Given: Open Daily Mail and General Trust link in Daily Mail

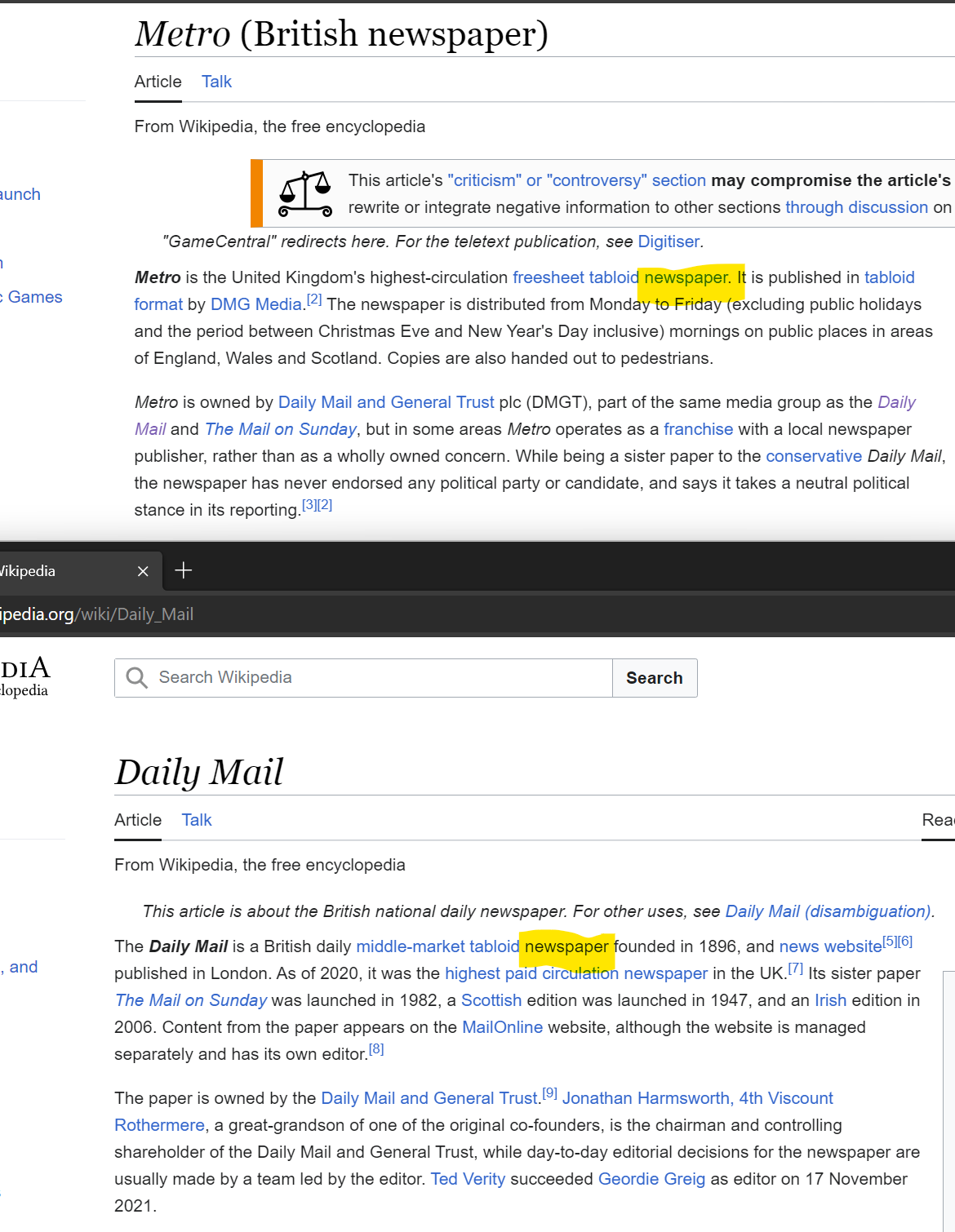Looking at the screenshot, I should point(429,1098).
